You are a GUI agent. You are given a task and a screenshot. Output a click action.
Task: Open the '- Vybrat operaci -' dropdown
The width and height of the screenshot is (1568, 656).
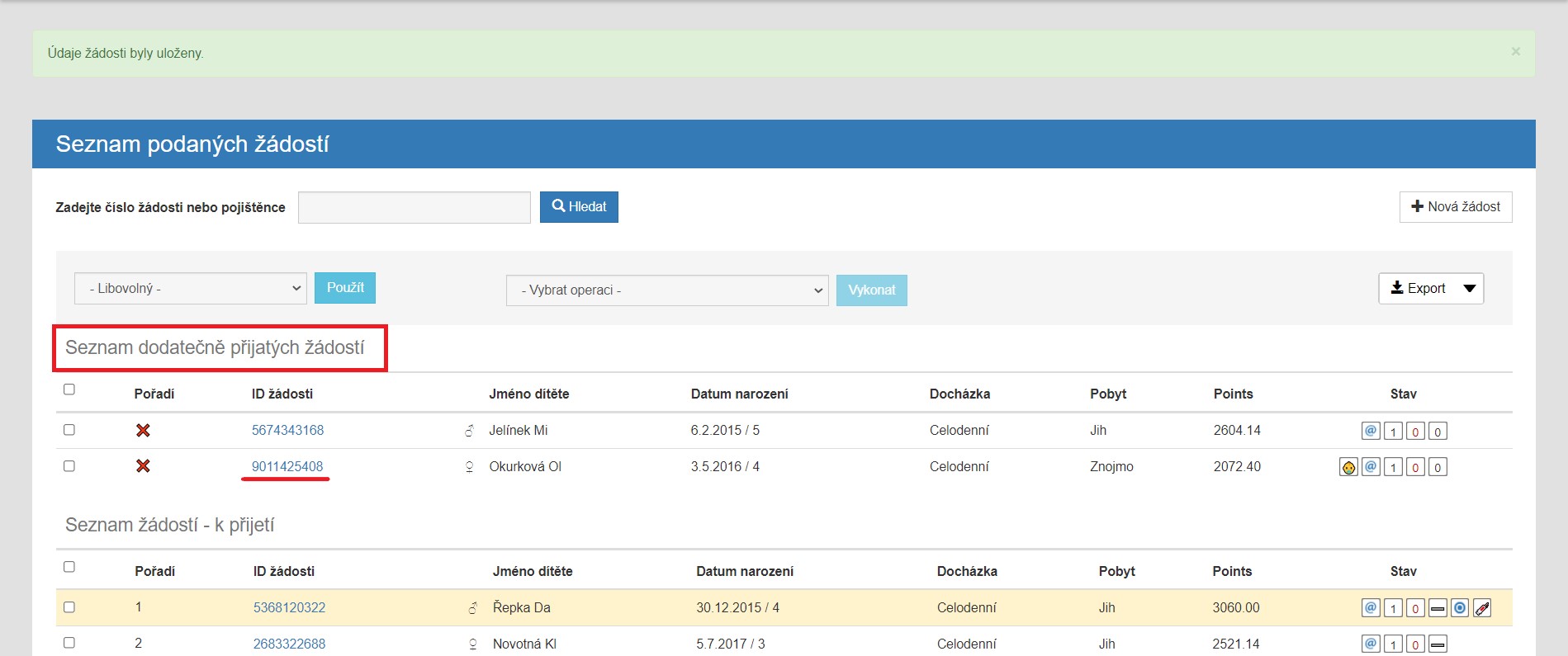(x=667, y=290)
